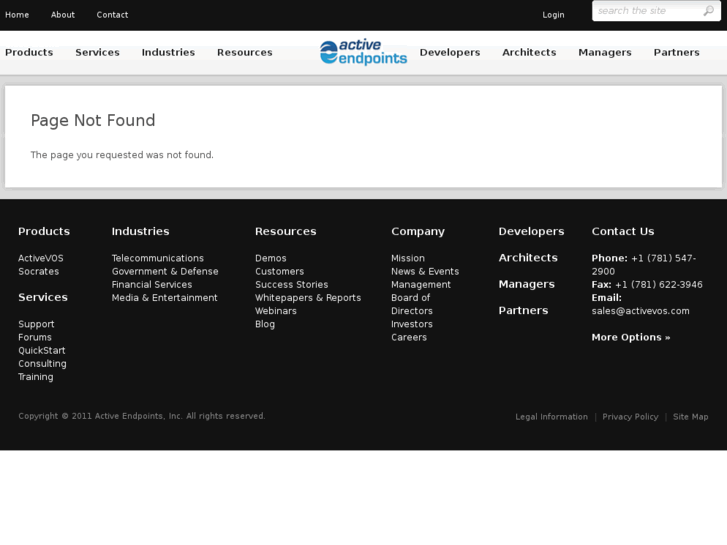Click the footer Architects heading
The width and height of the screenshot is (727, 545).
pos(528,258)
